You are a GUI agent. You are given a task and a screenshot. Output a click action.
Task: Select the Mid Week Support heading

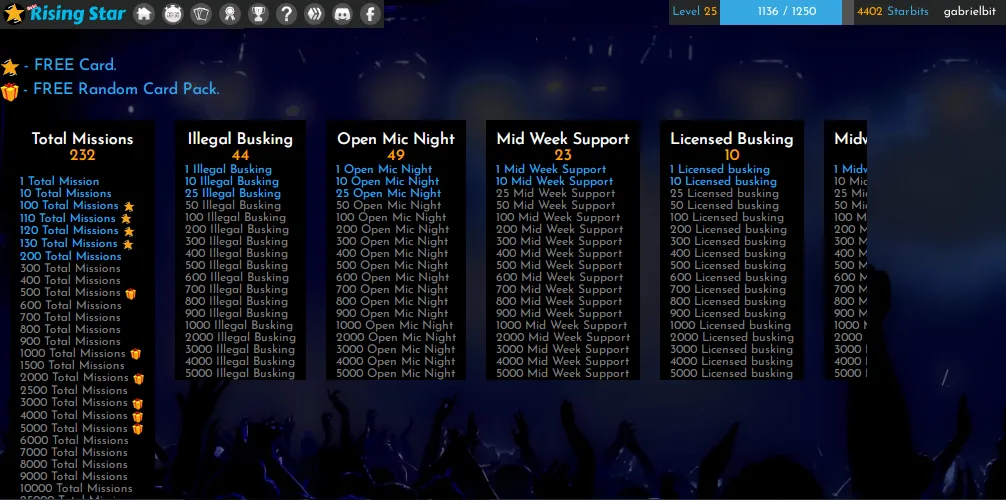pyautogui.click(x=563, y=139)
